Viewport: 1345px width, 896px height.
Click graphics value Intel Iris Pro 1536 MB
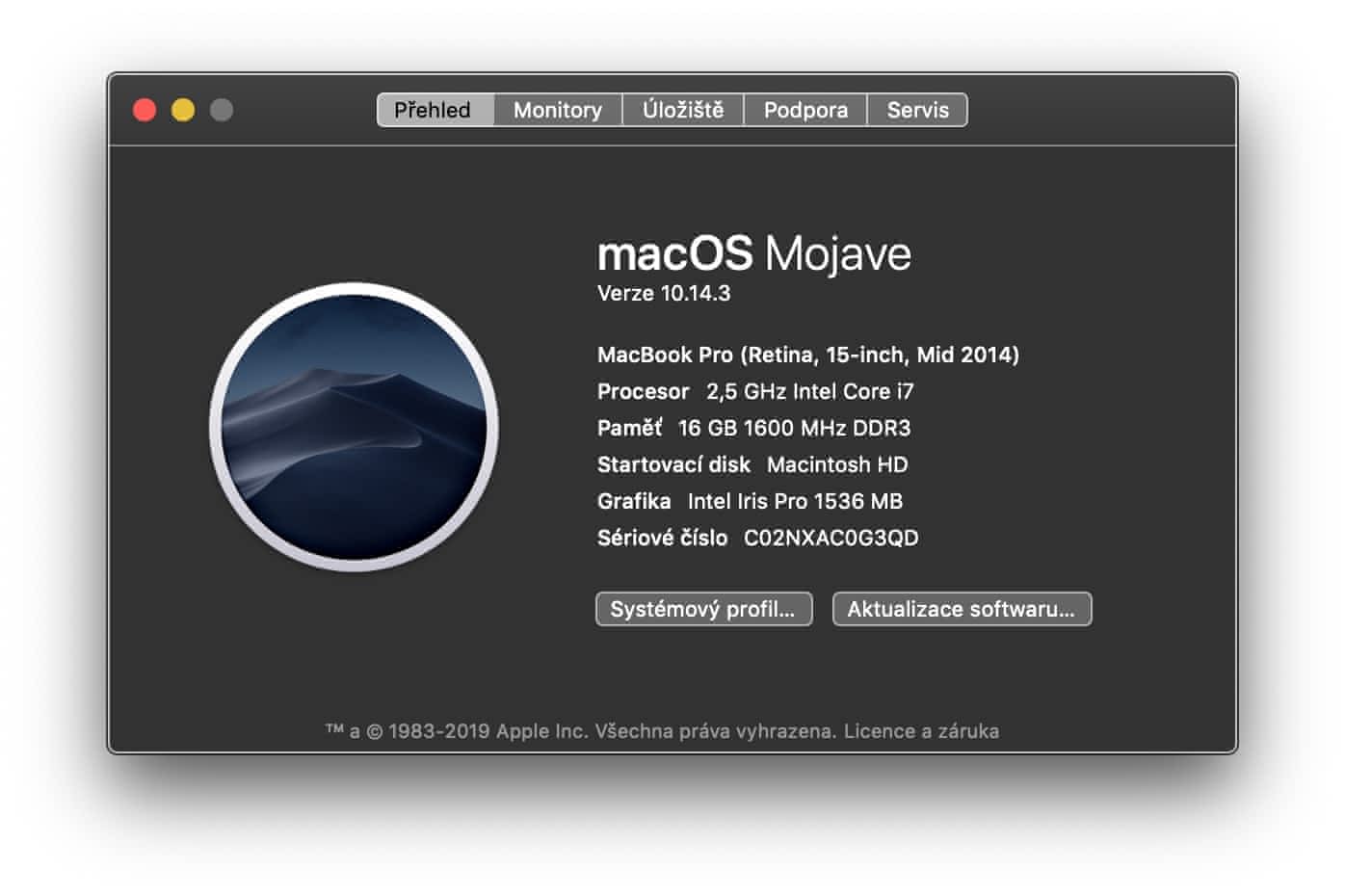click(x=795, y=501)
